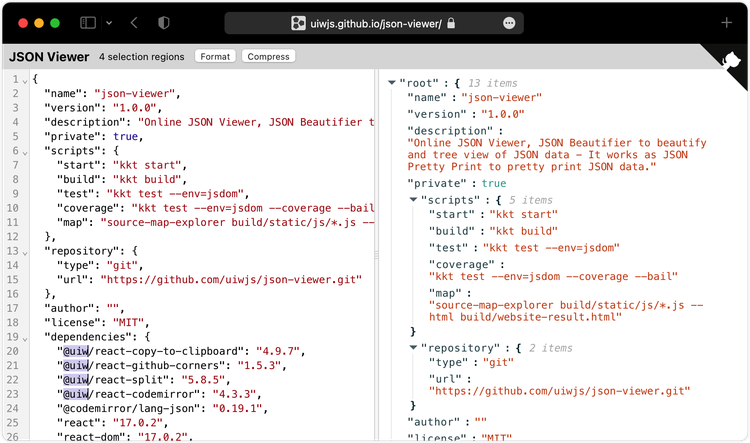Click "2 items" label next to repository
750x443 pixels.
click(551, 348)
